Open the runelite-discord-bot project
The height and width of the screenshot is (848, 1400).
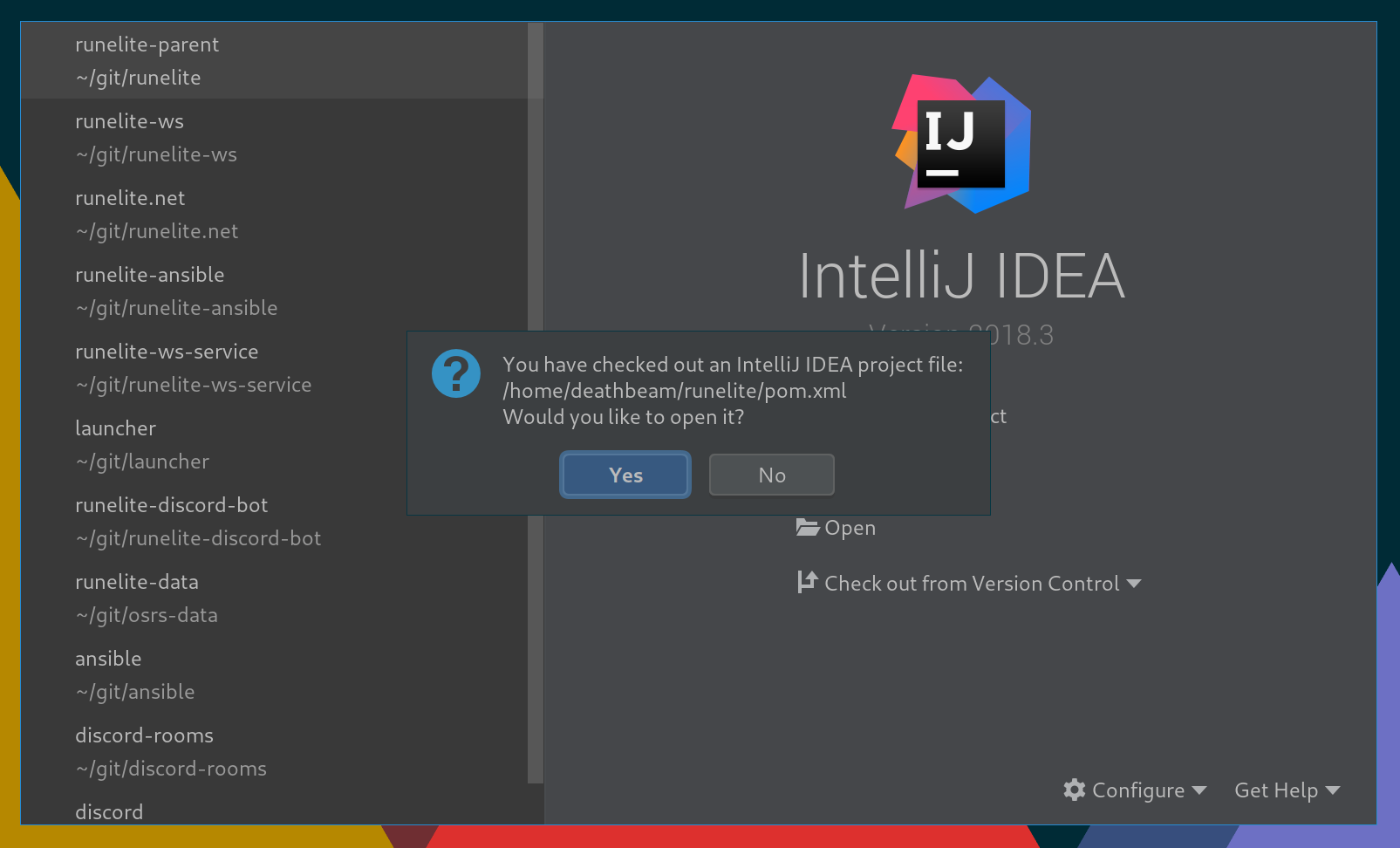(274, 521)
